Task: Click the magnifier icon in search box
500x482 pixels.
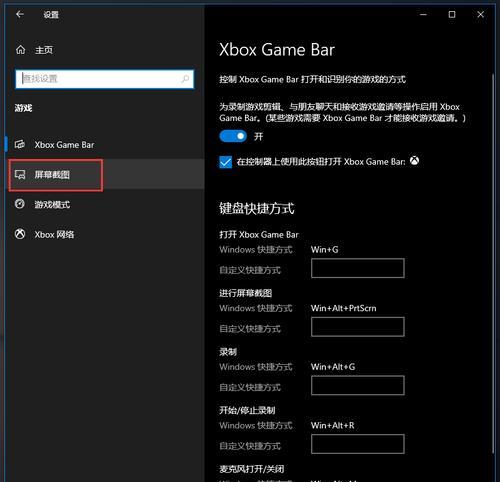Action: (x=185, y=79)
